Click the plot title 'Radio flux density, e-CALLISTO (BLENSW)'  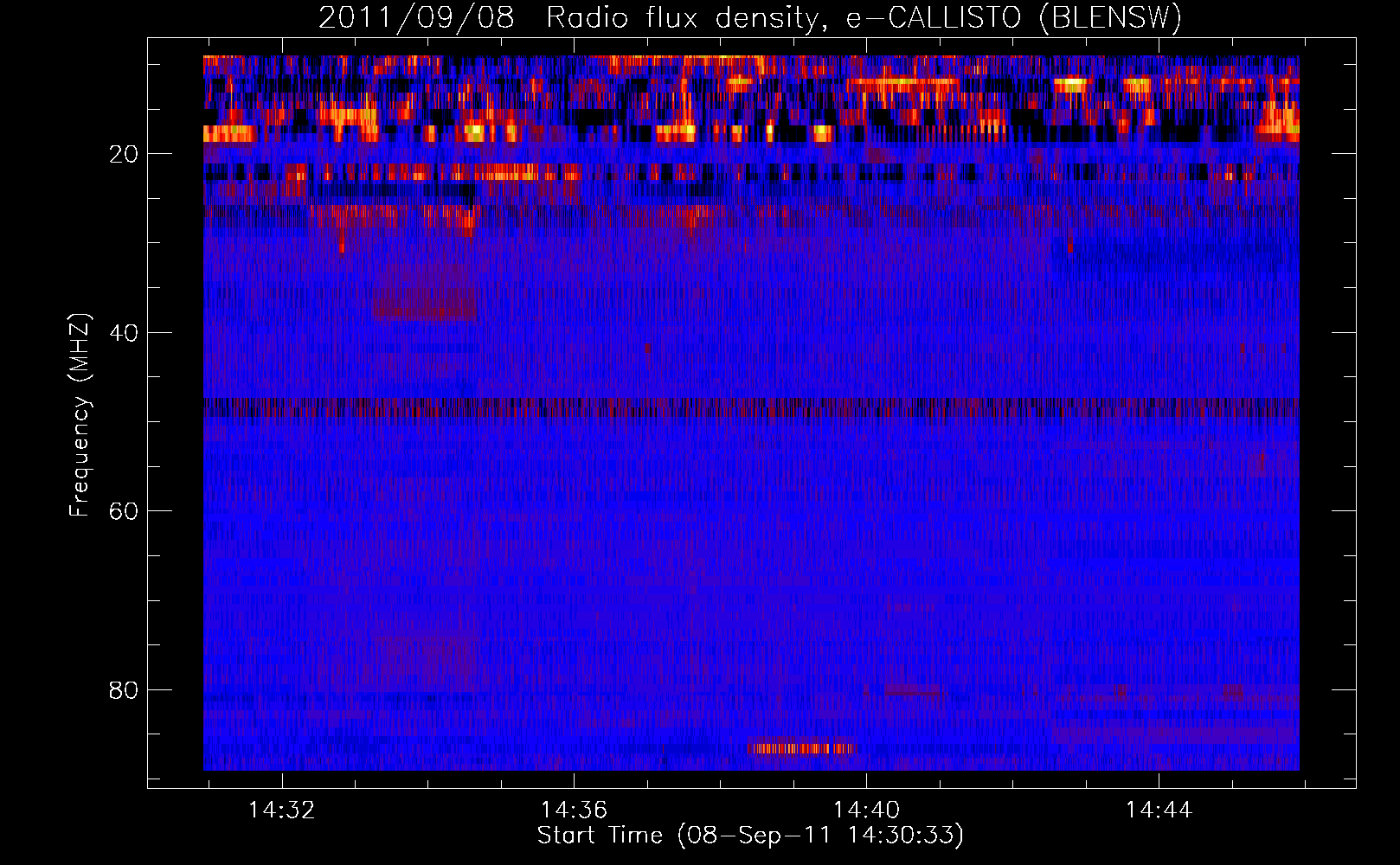tap(864, 18)
